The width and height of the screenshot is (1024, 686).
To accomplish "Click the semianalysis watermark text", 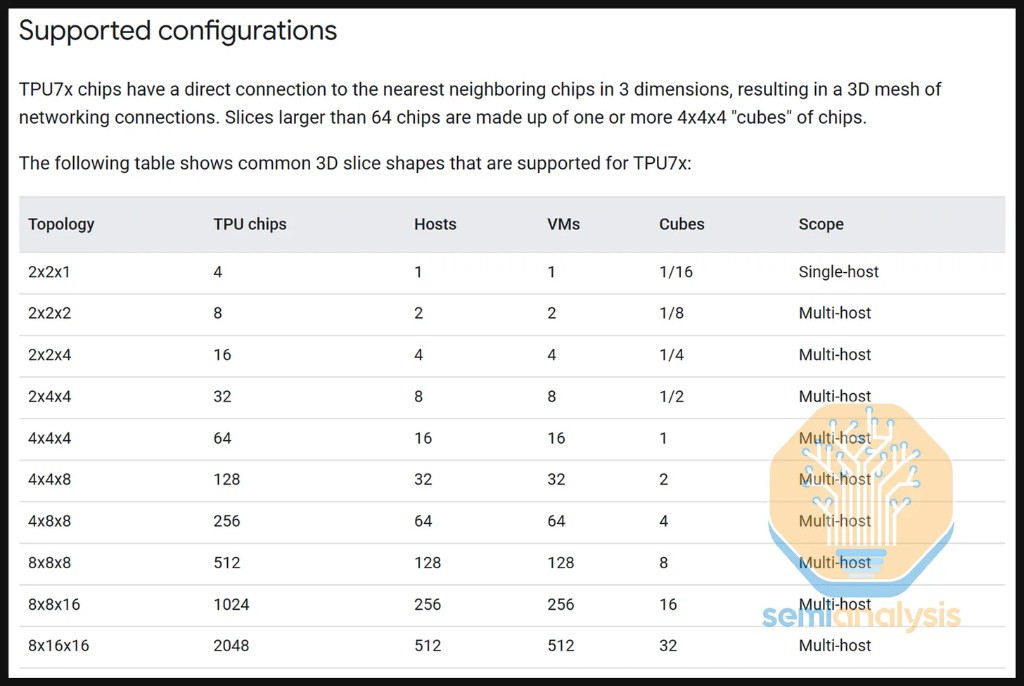I will [x=861, y=616].
